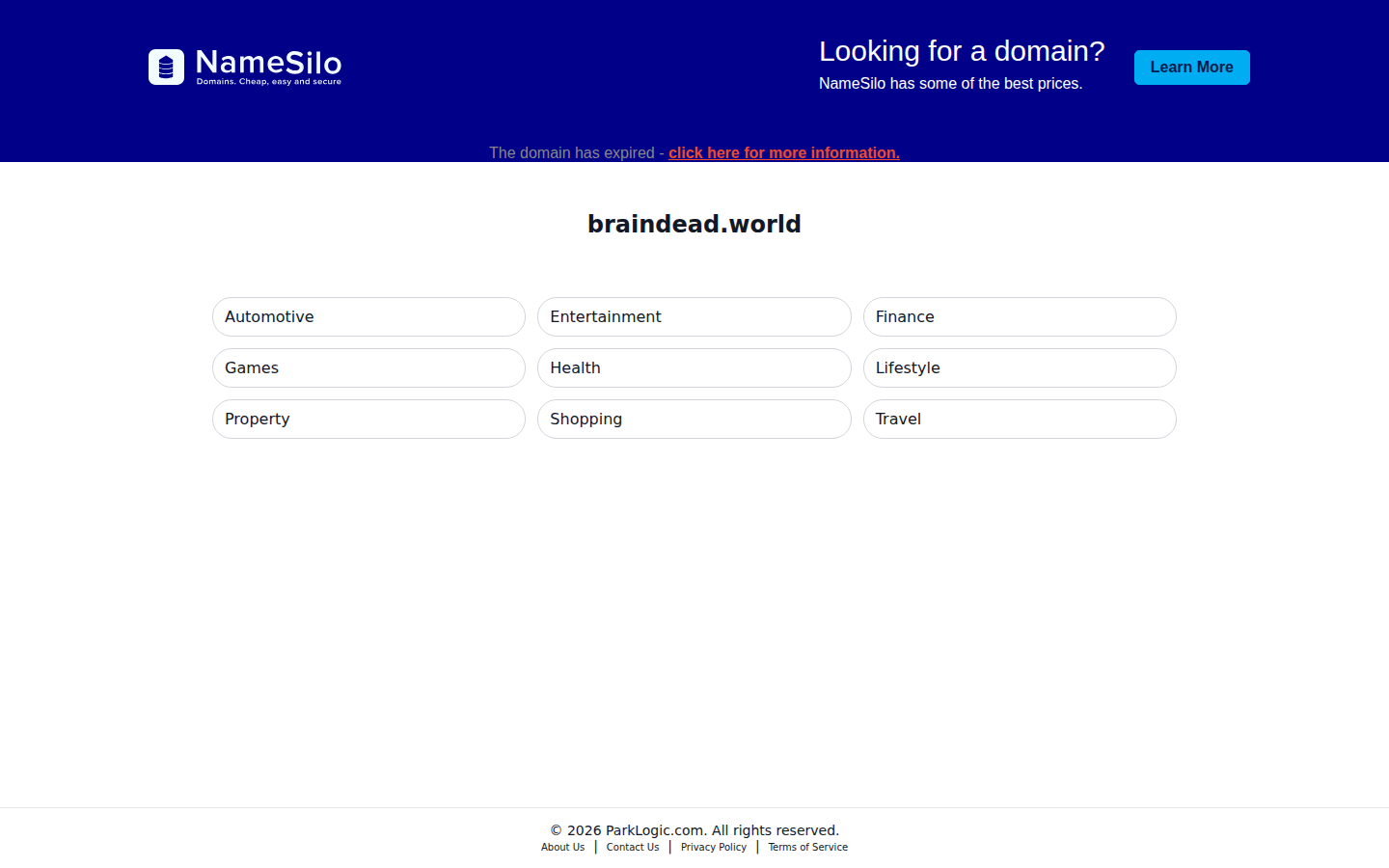Open the Health category
Screen dimensions: 1389x868
(x=694, y=367)
